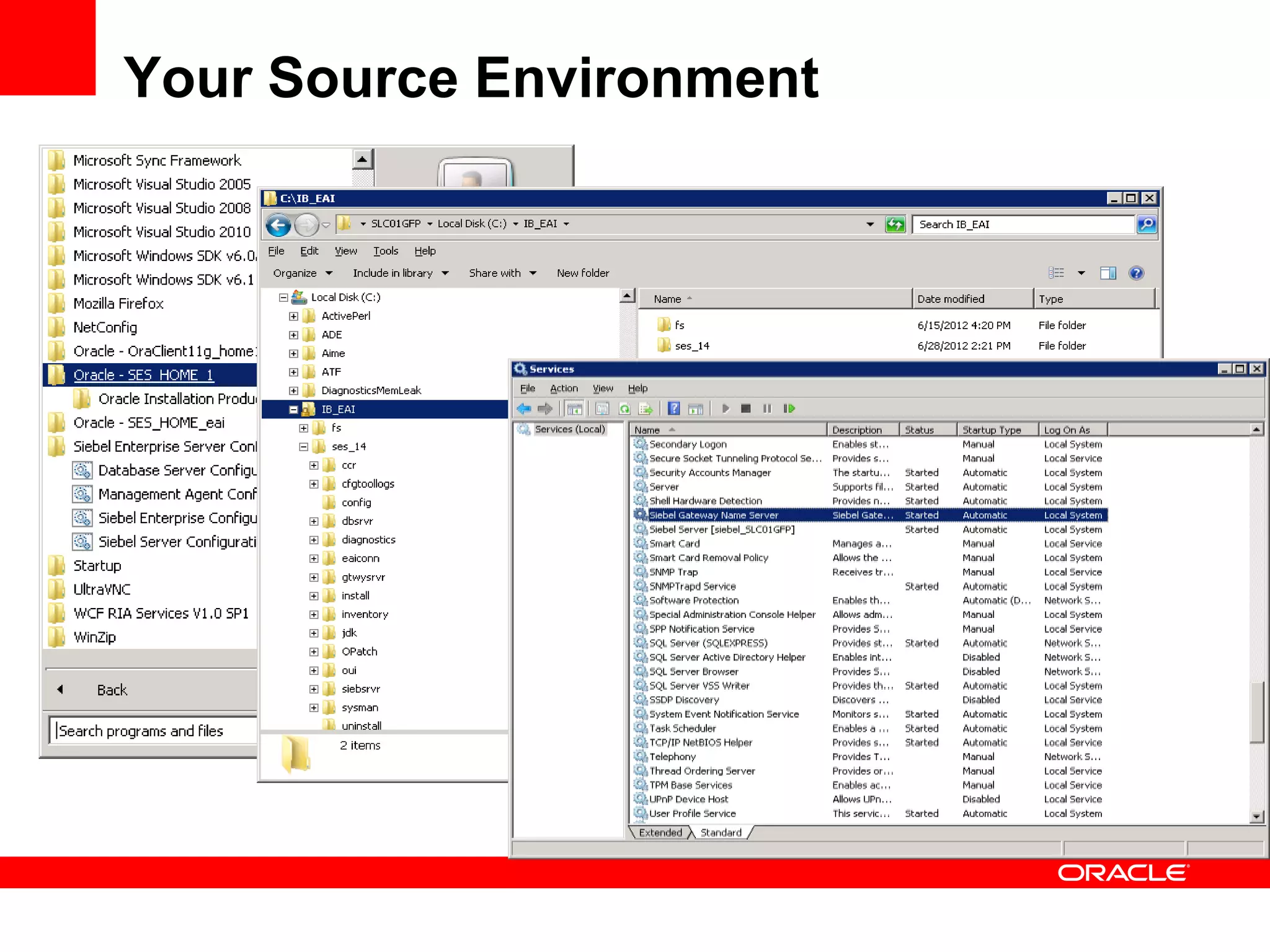Viewport: 1270px width, 952px height.
Task: Expand the fs tree node
Action: pyautogui.click(x=304, y=428)
